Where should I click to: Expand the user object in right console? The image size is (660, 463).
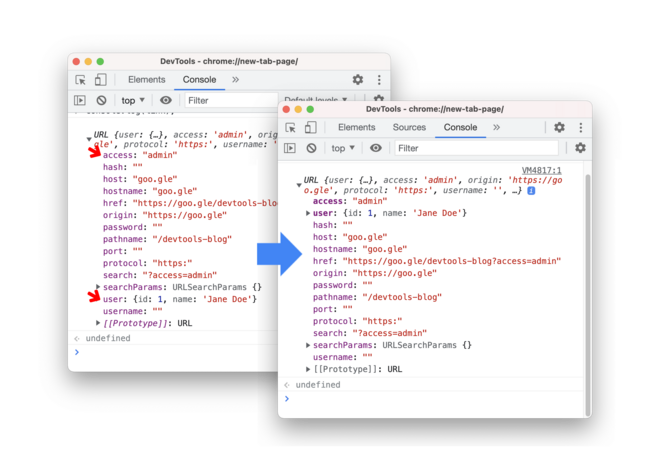pyautogui.click(x=308, y=213)
